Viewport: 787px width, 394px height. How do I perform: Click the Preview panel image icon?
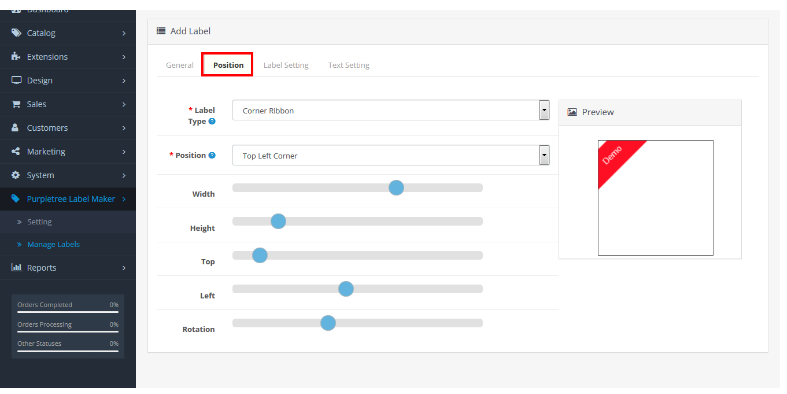tap(572, 112)
